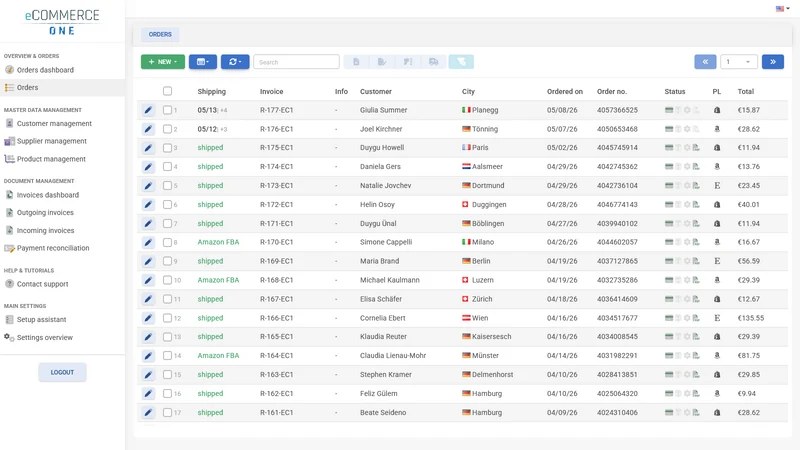Click customer name Stephen Kramer
Viewport: 800px width, 450px height.
pyautogui.click(x=386, y=374)
